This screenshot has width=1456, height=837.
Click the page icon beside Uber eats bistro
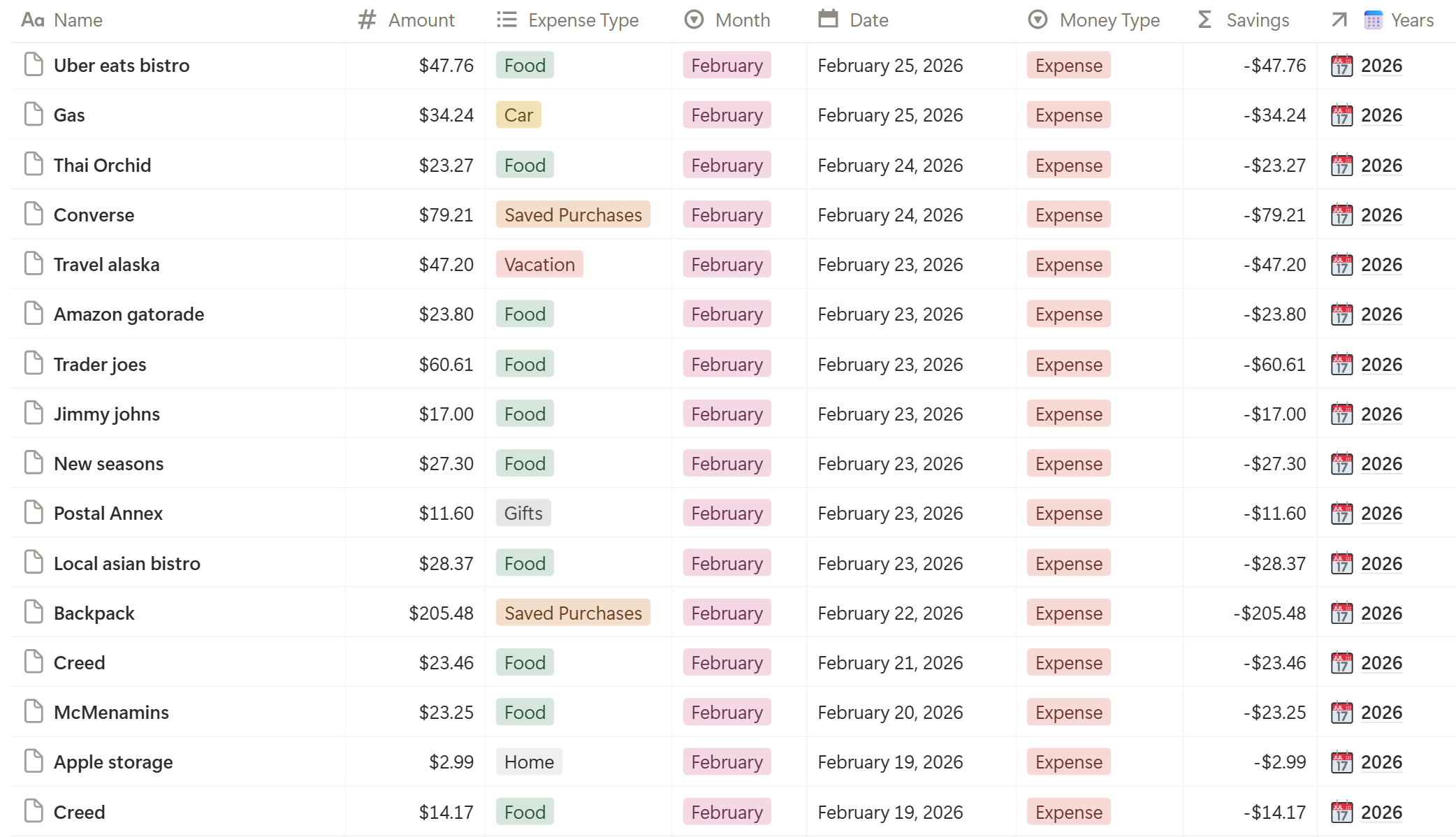click(33, 64)
